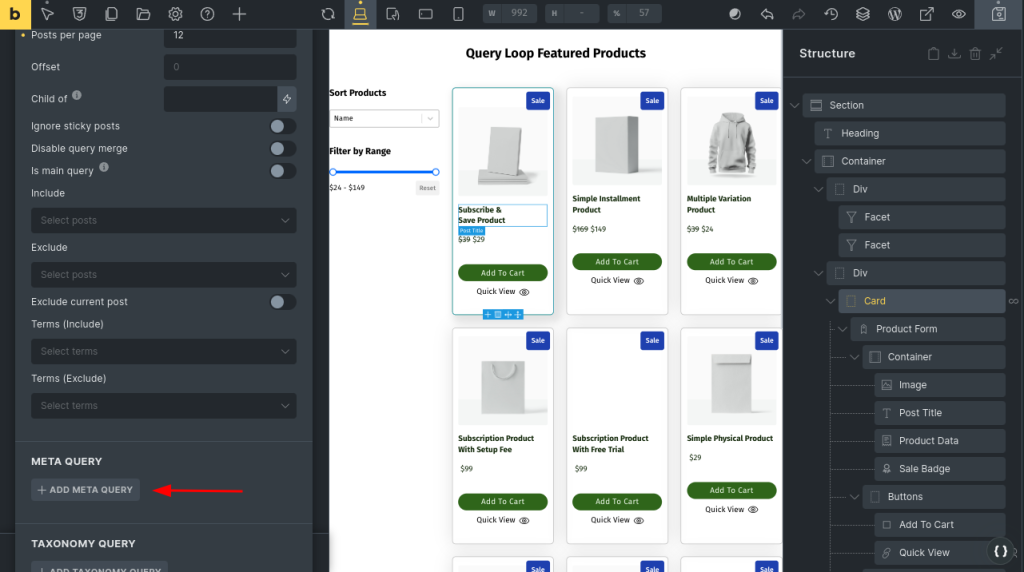Screen dimensions: 1024x572
Task: Collapse the Section tree chevron
Action: (795, 105)
